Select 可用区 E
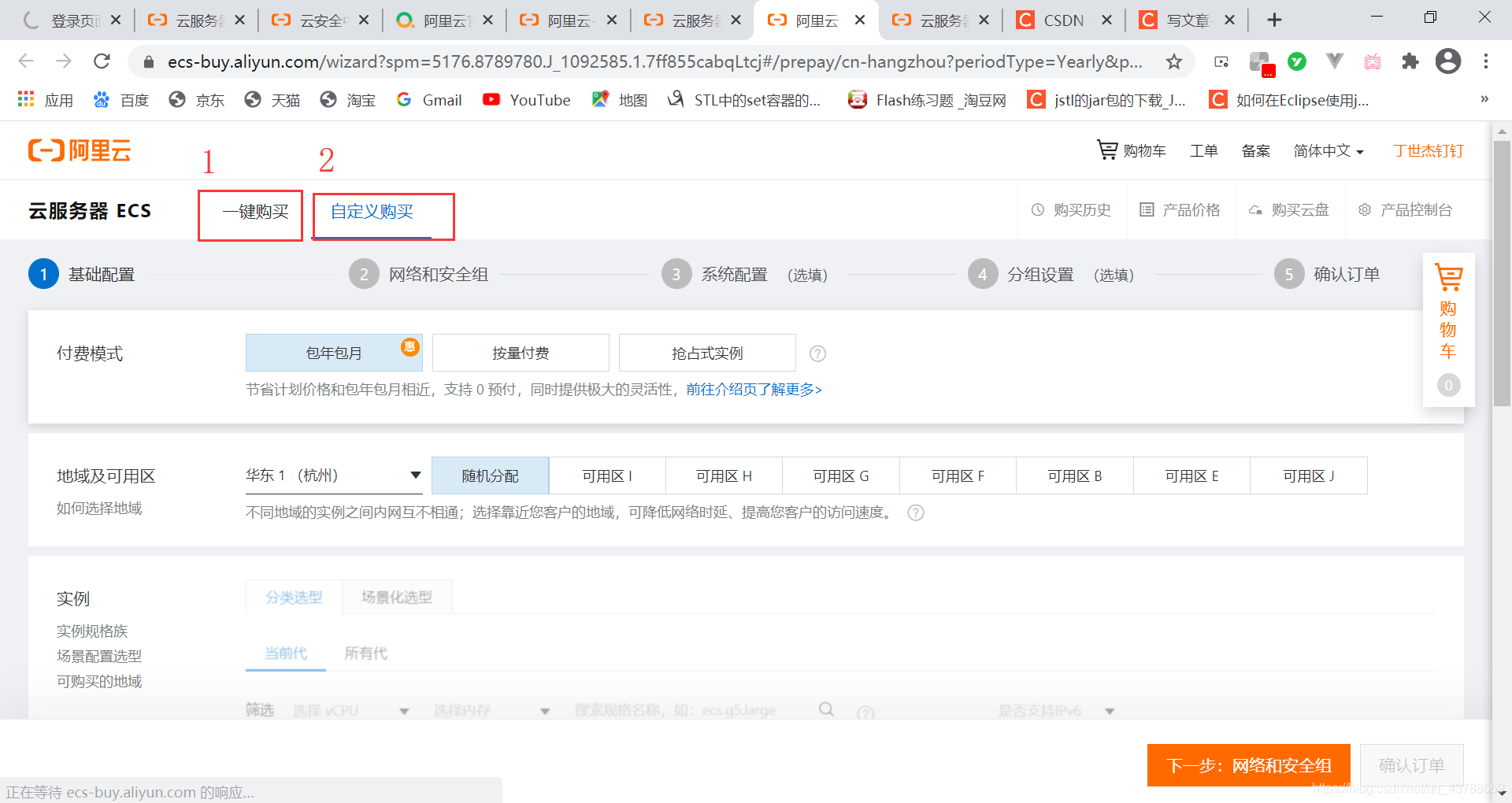Image resolution: width=1512 pixels, height=803 pixels. point(1191,476)
